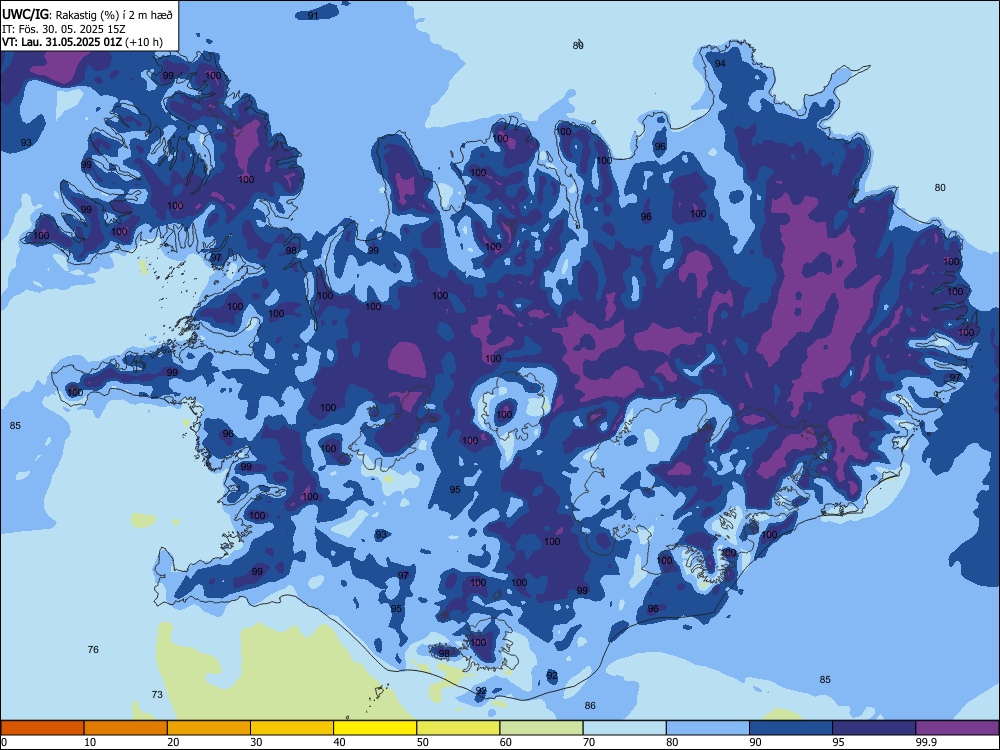
Task: Click the legend tick label '20'
Action: click(173, 742)
